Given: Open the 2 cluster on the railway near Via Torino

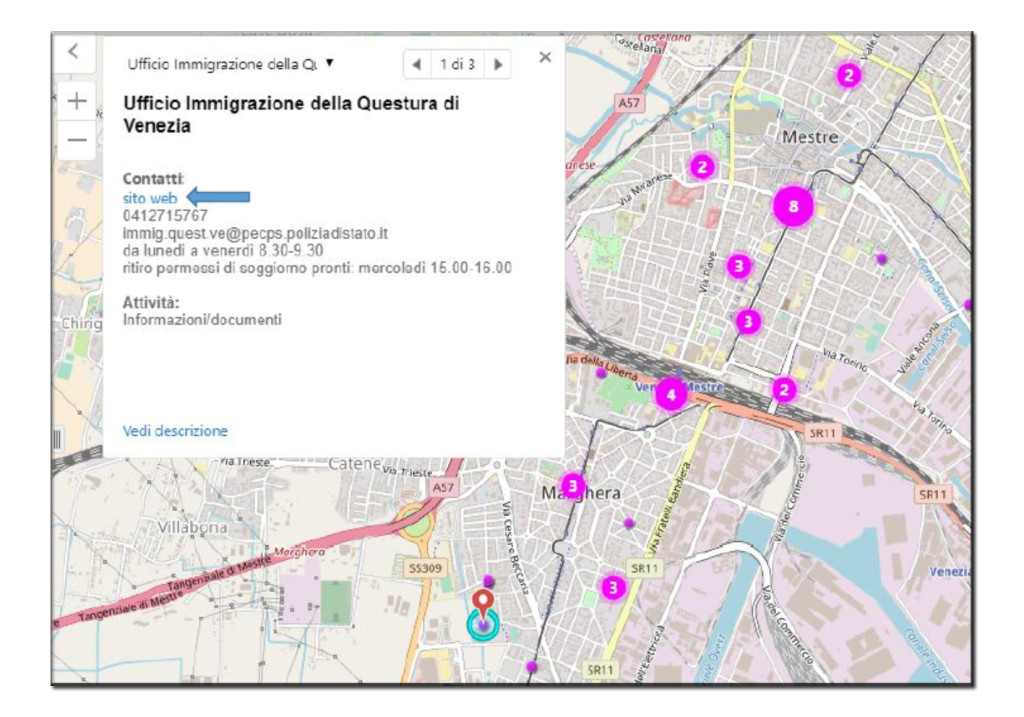Looking at the screenshot, I should [784, 390].
